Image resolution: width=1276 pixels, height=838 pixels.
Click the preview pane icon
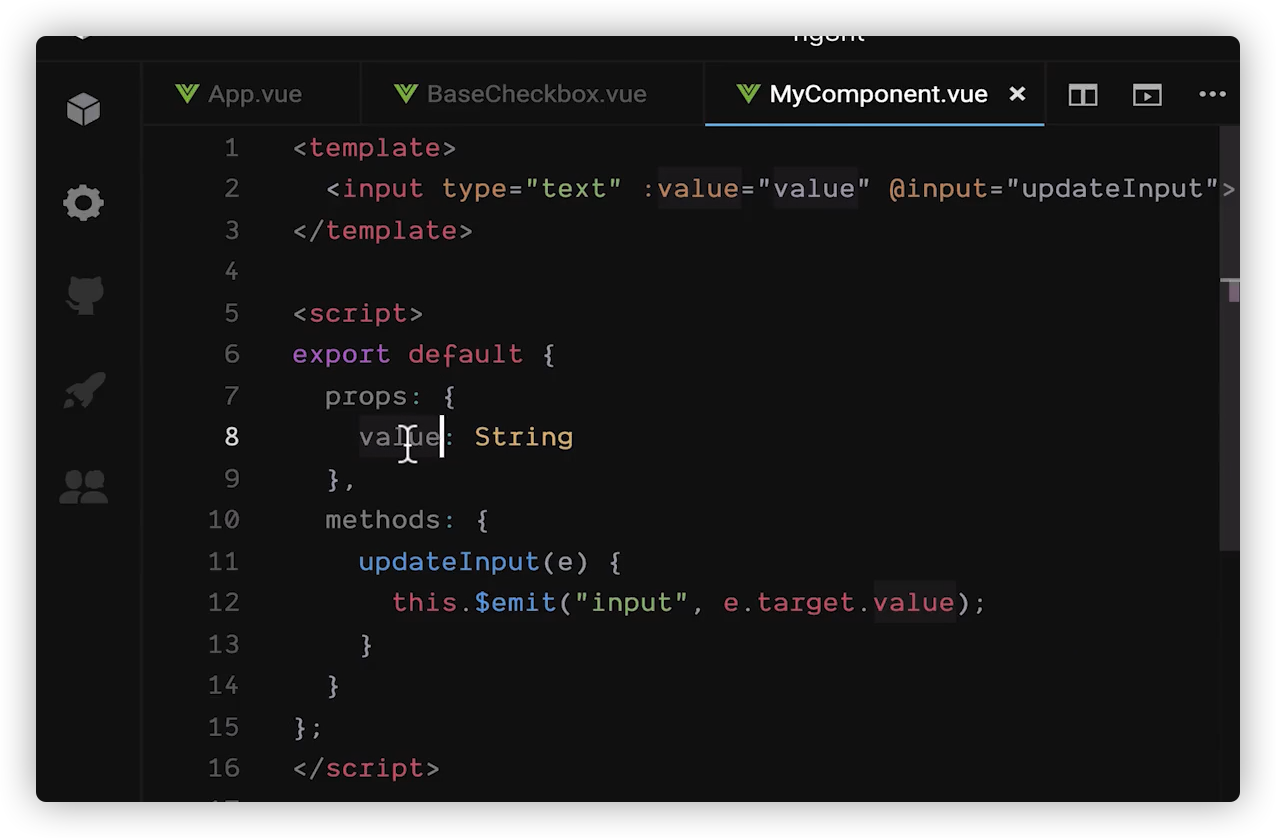click(1147, 95)
